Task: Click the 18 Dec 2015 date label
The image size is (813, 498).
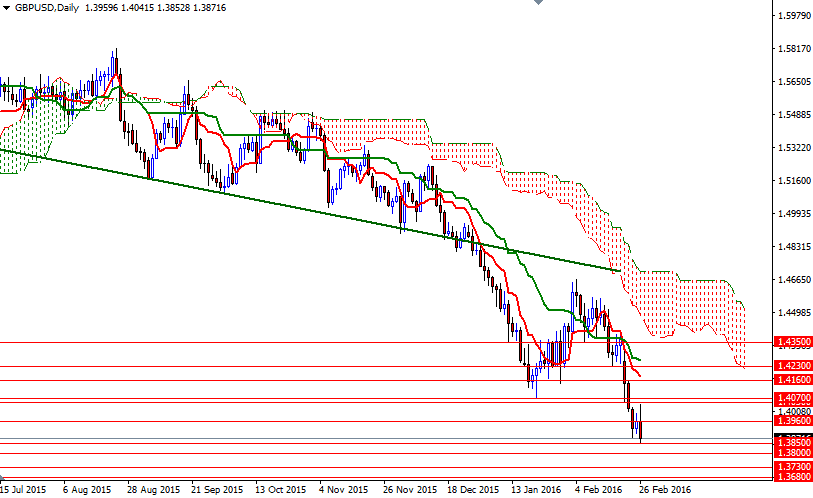Action: tap(473, 489)
